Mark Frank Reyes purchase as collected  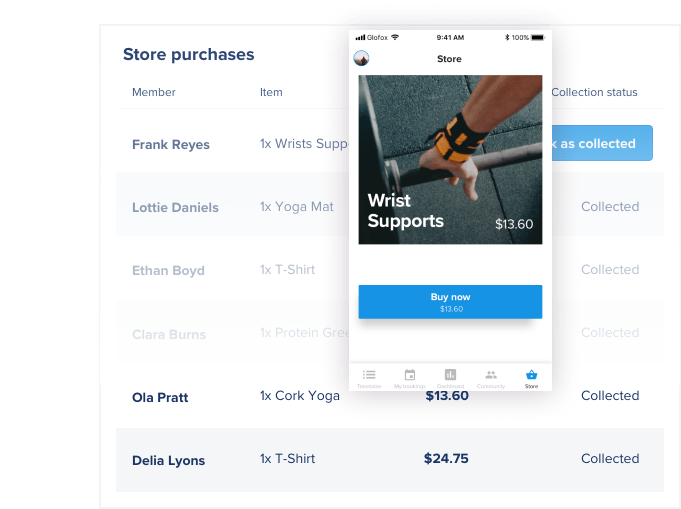click(598, 143)
